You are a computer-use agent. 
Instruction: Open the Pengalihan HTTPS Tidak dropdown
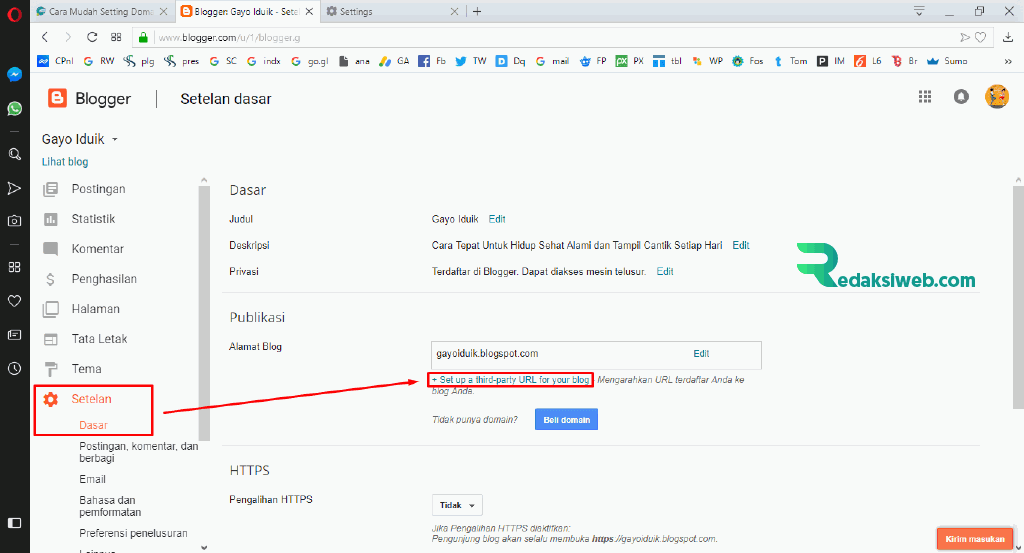457,505
